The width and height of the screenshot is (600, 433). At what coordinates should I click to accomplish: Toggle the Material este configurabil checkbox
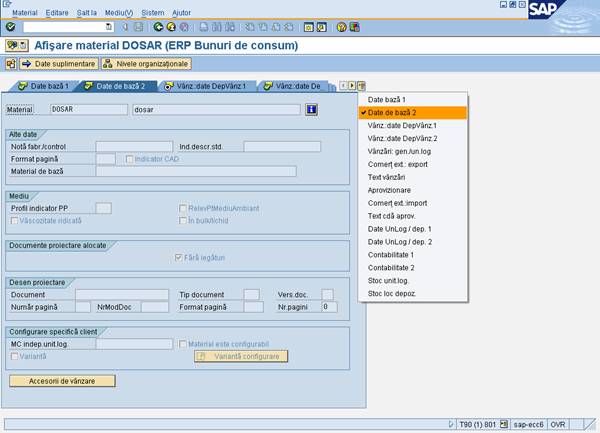[x=183, y=344]
